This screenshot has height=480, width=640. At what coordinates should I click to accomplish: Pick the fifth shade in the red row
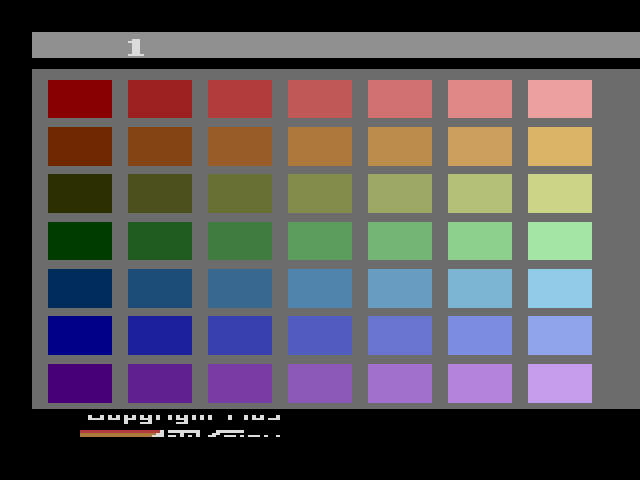[400, 99]
